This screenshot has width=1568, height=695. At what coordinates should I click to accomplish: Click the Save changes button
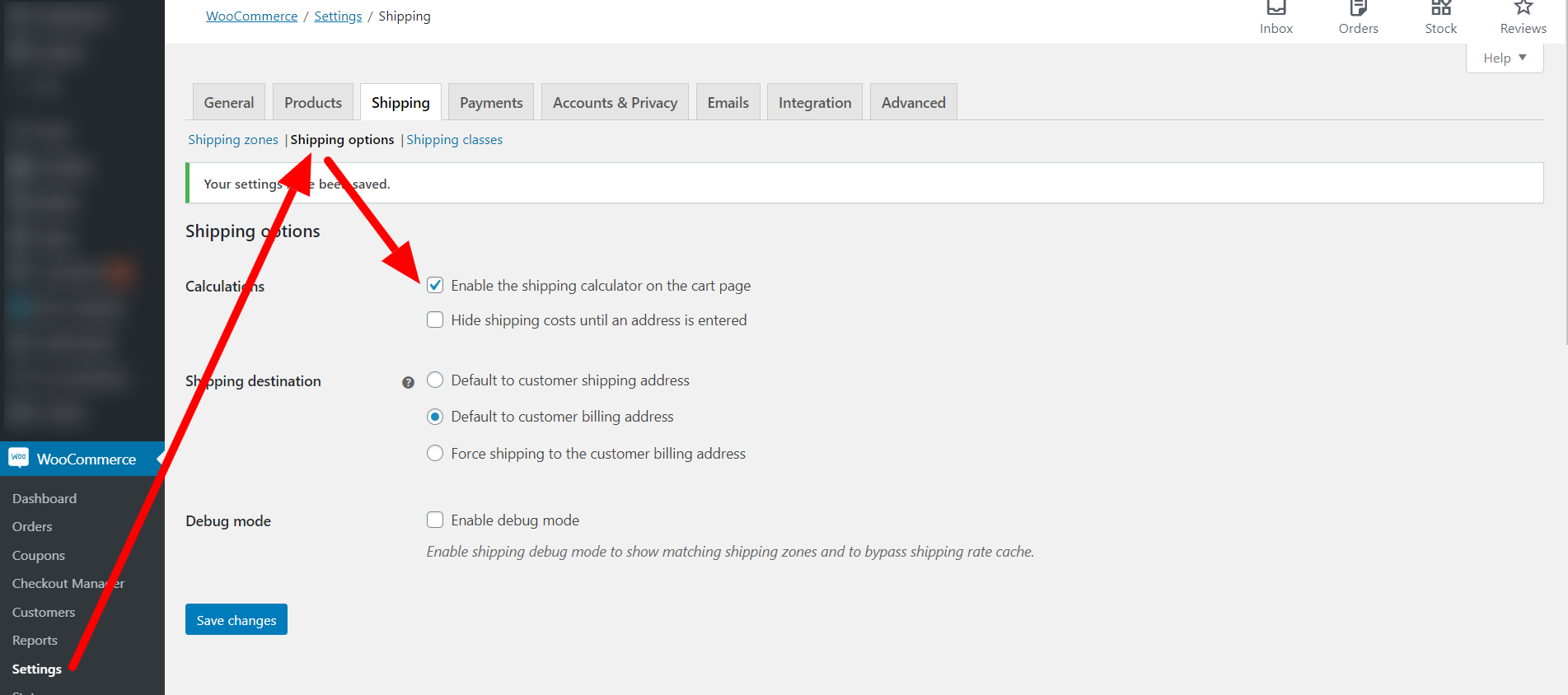click(236, 619)
